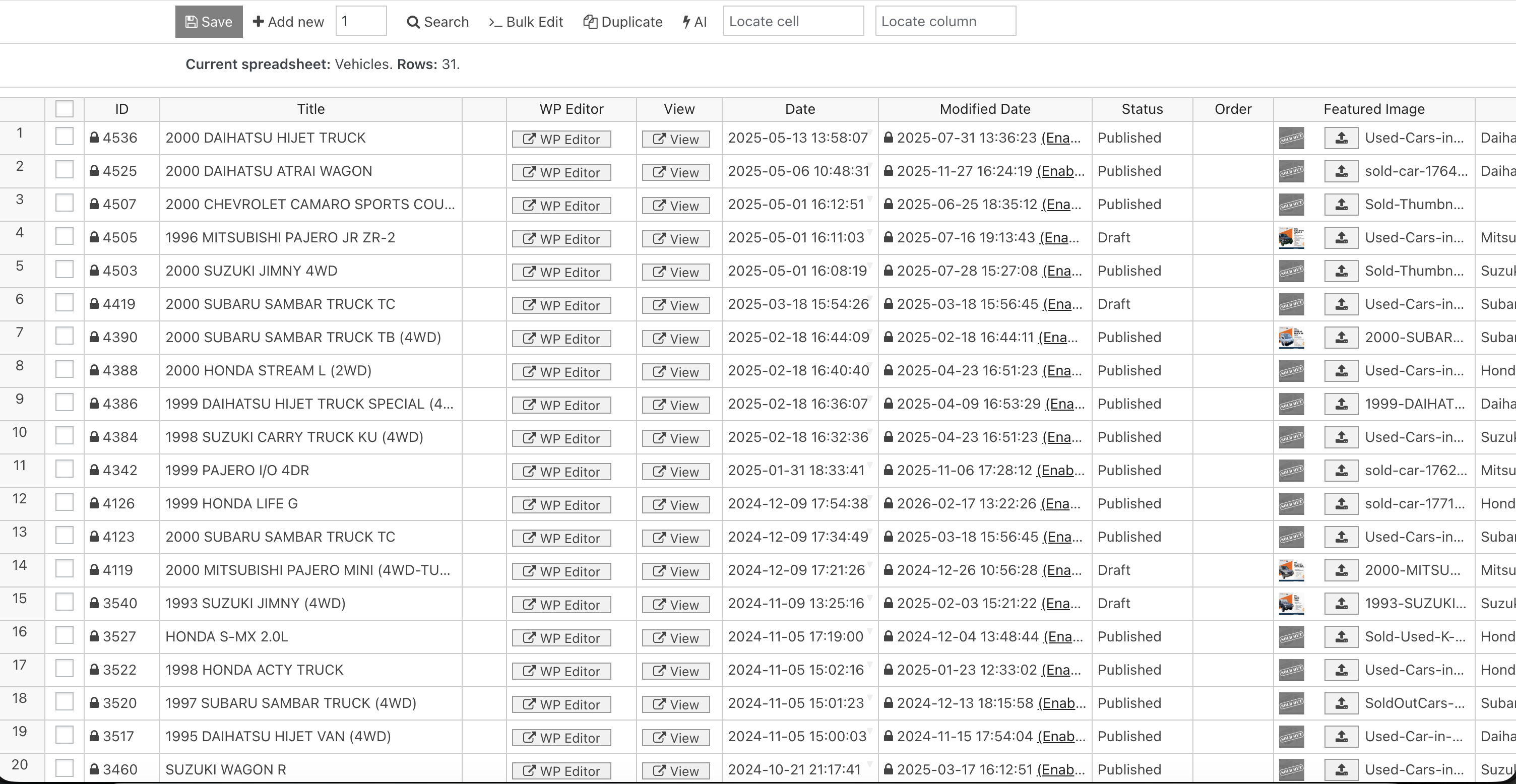Screen dimensions: 1516x784
Task: Open featured image thumbnail of 1996 MITSUBISHI PAJERO
Action: pyautogui.click(x=1291, y=238)
